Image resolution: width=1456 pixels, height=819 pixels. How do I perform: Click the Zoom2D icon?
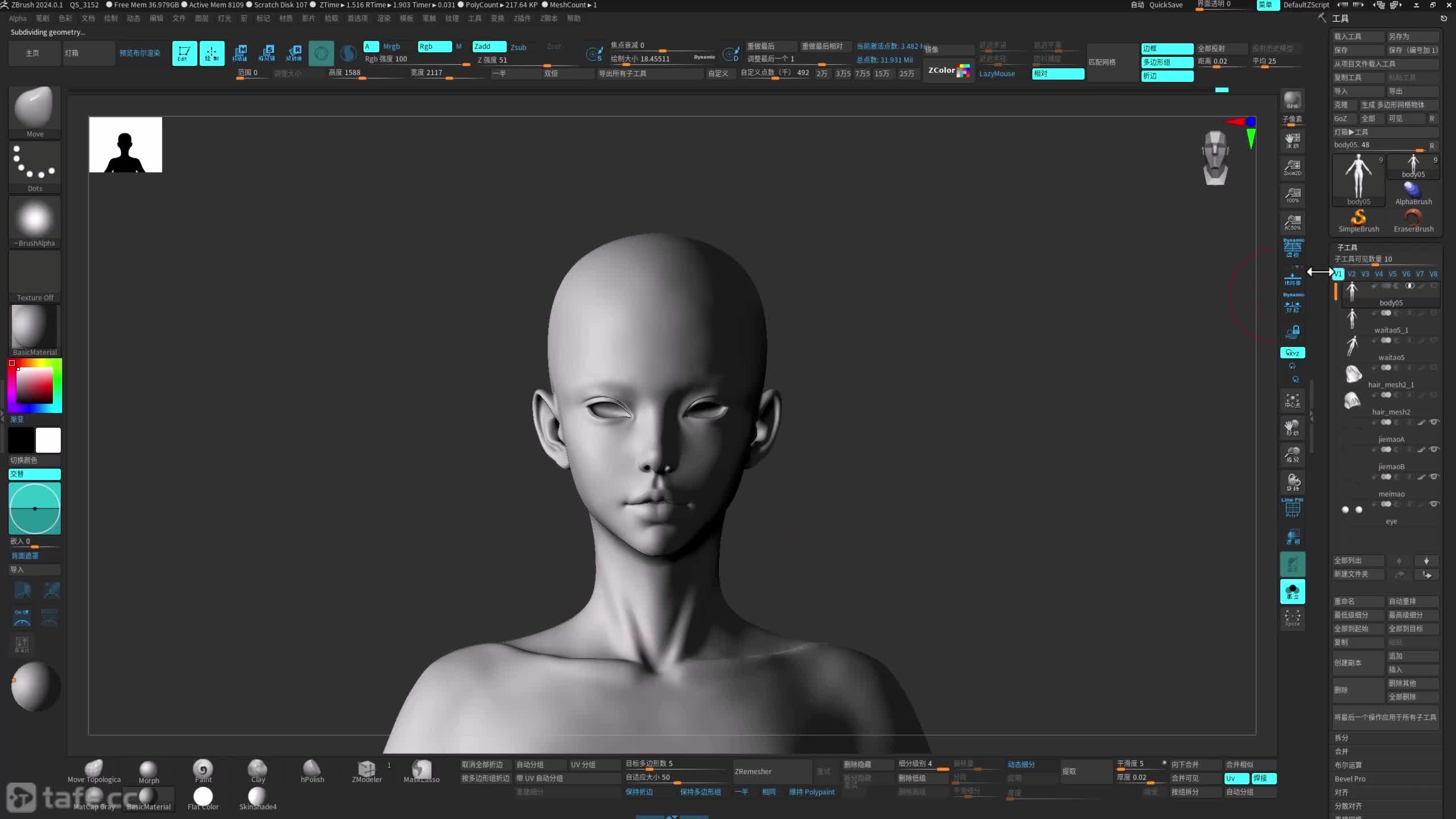pos(1292,167)
